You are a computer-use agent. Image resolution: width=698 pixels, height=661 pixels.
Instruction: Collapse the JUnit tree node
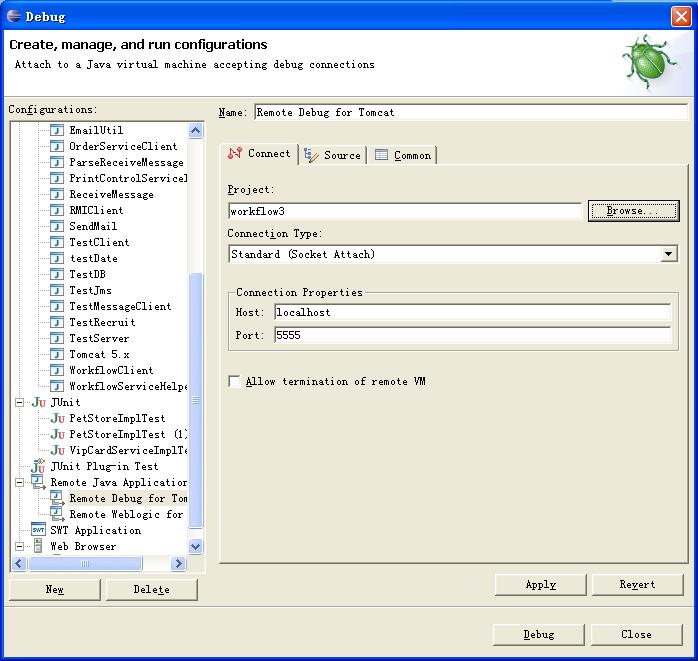point(20,402)
